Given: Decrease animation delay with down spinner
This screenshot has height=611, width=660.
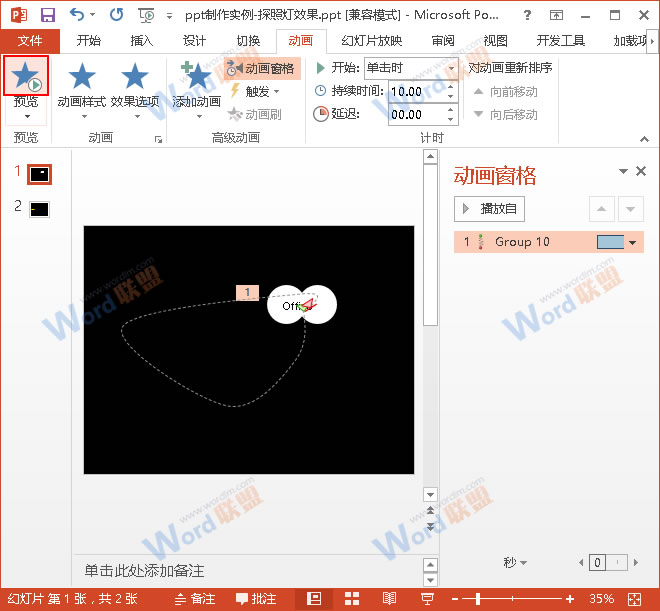Looking at the screenshot, I should tap(451, 119).
